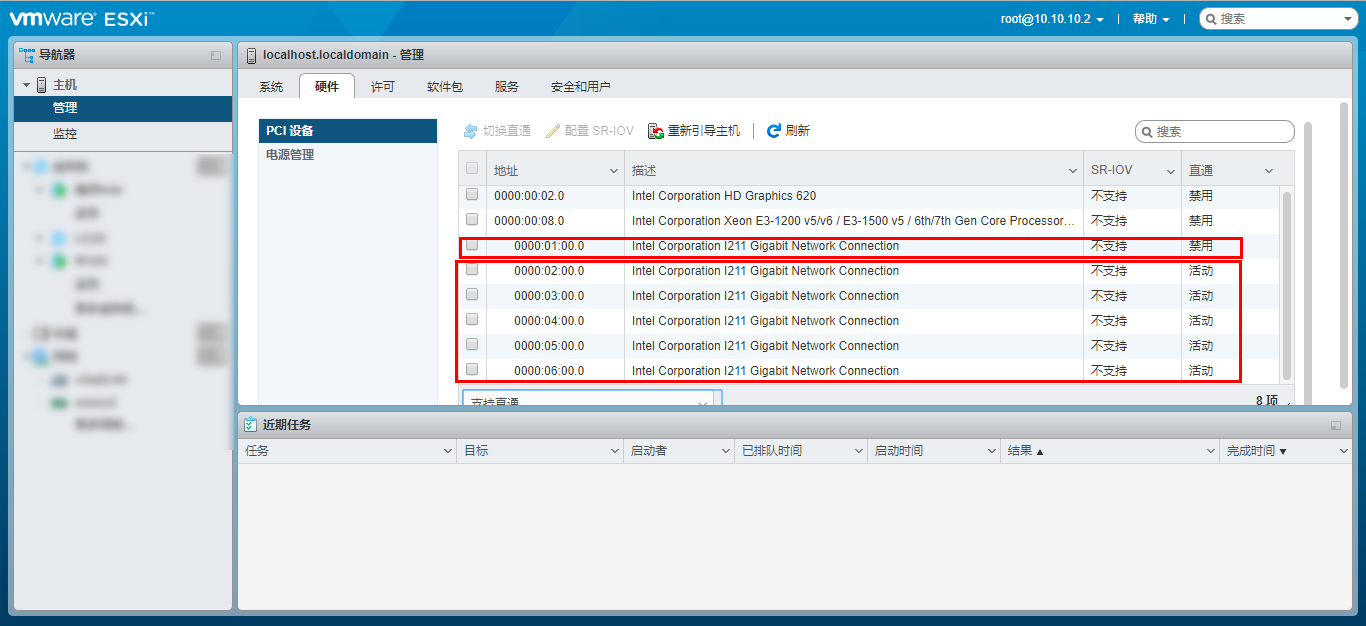1366x626 pixels.
Task: Collapse the Host (主机) tree node
Action: pos(27,85)
